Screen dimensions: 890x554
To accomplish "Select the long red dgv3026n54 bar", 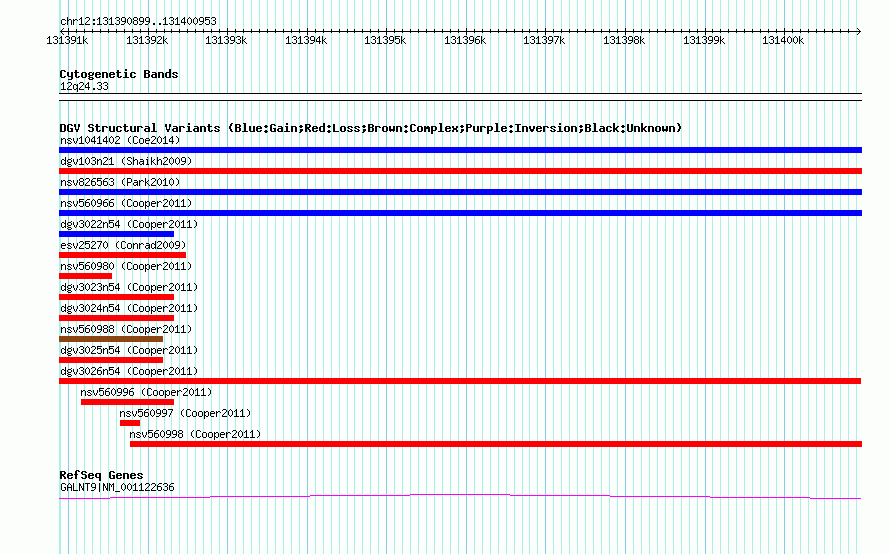I will point(460,381).
